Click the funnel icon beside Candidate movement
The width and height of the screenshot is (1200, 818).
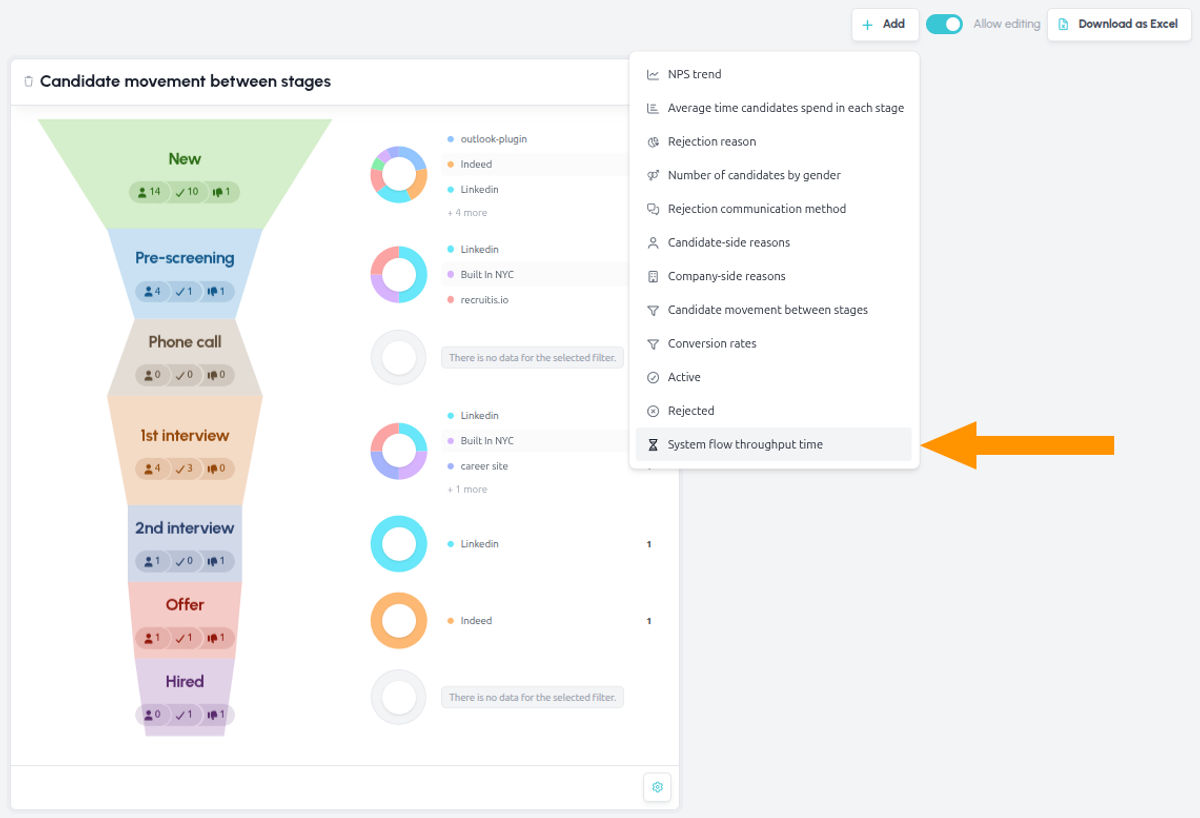click(653, 310)
